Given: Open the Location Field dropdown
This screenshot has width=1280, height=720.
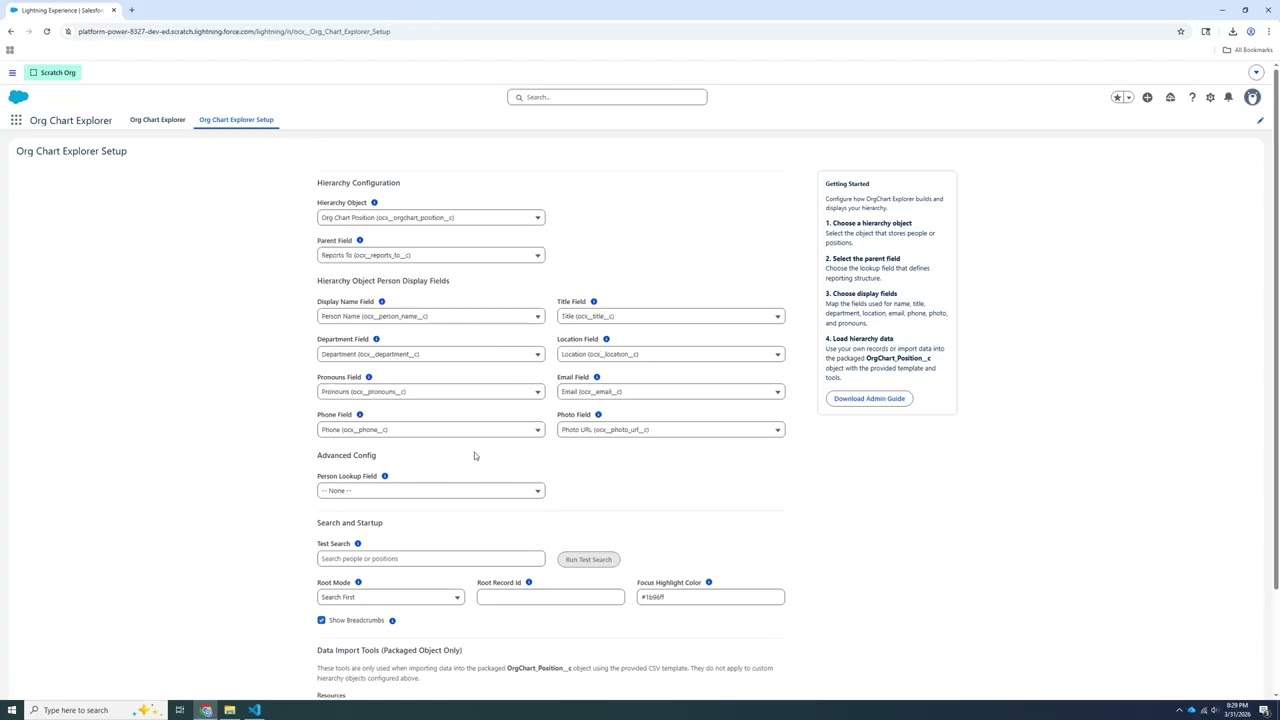Looking at the screenshot, I should 671,354.
